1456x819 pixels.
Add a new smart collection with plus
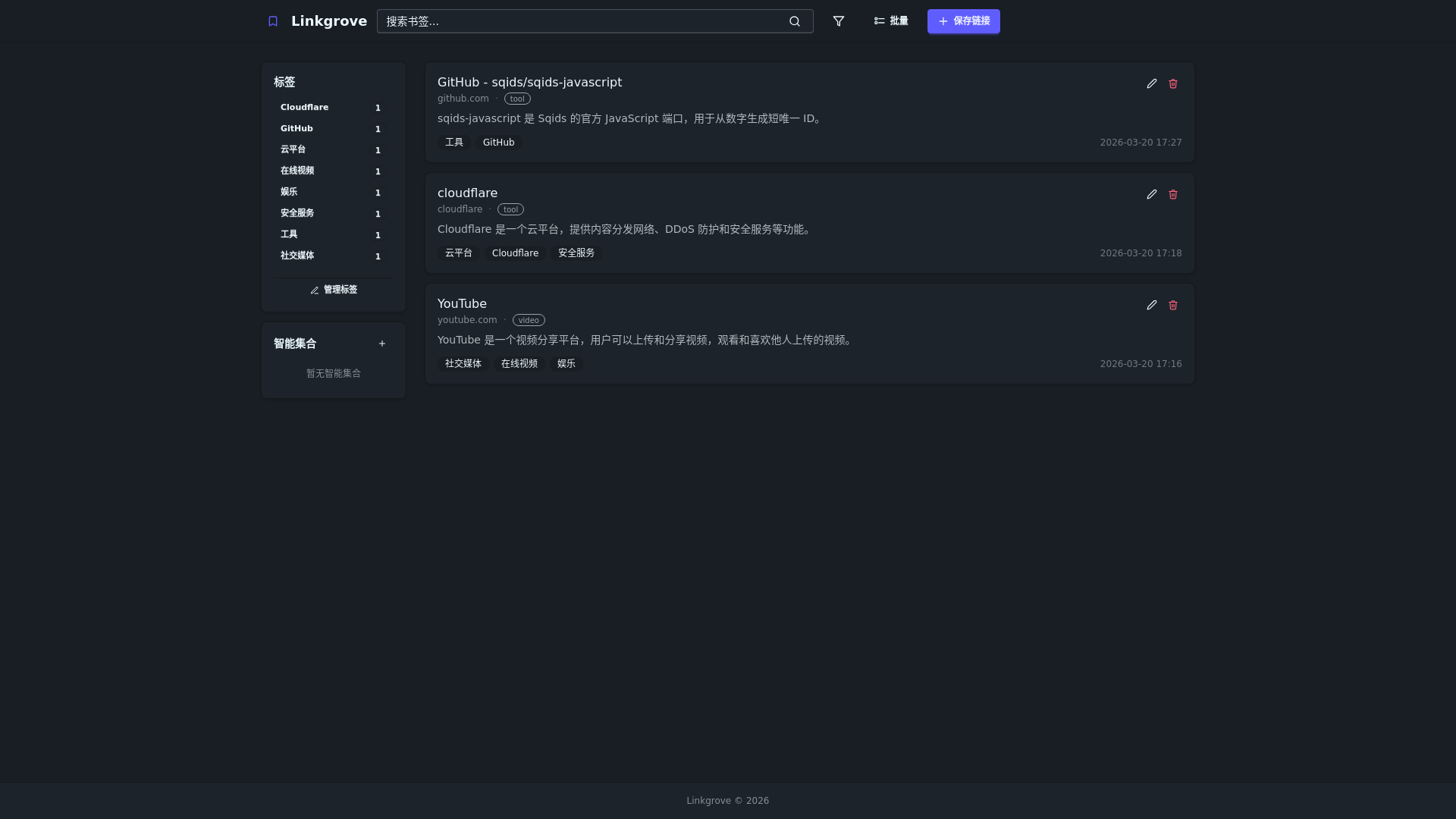(382, 344)
